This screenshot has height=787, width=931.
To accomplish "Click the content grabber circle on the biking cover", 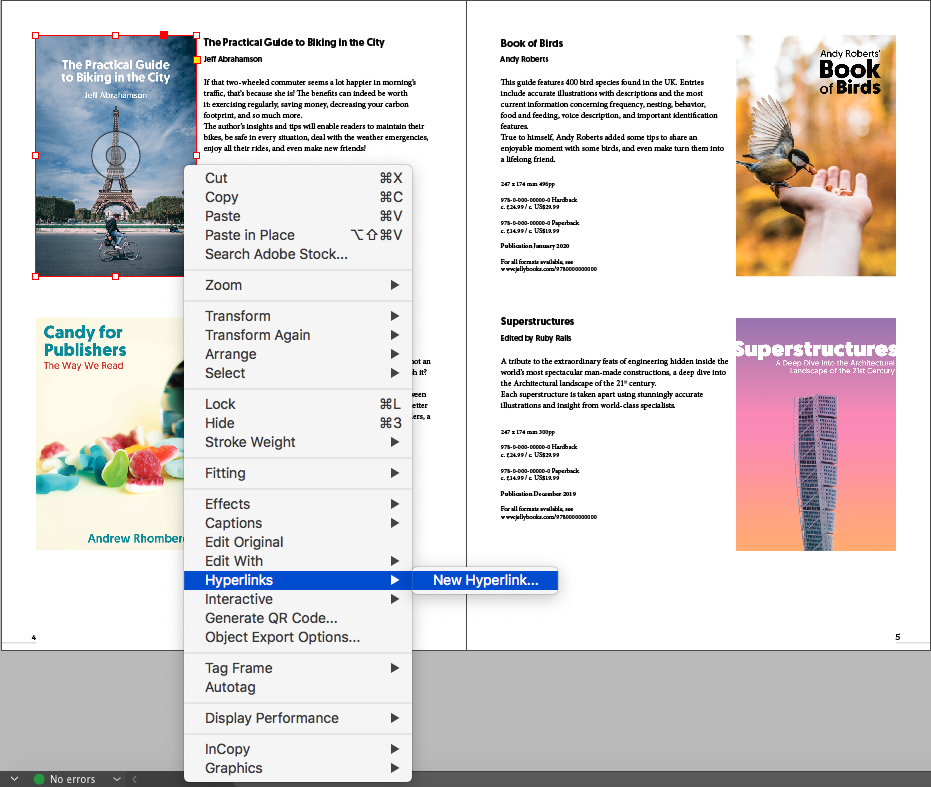I will coord(115,155).
